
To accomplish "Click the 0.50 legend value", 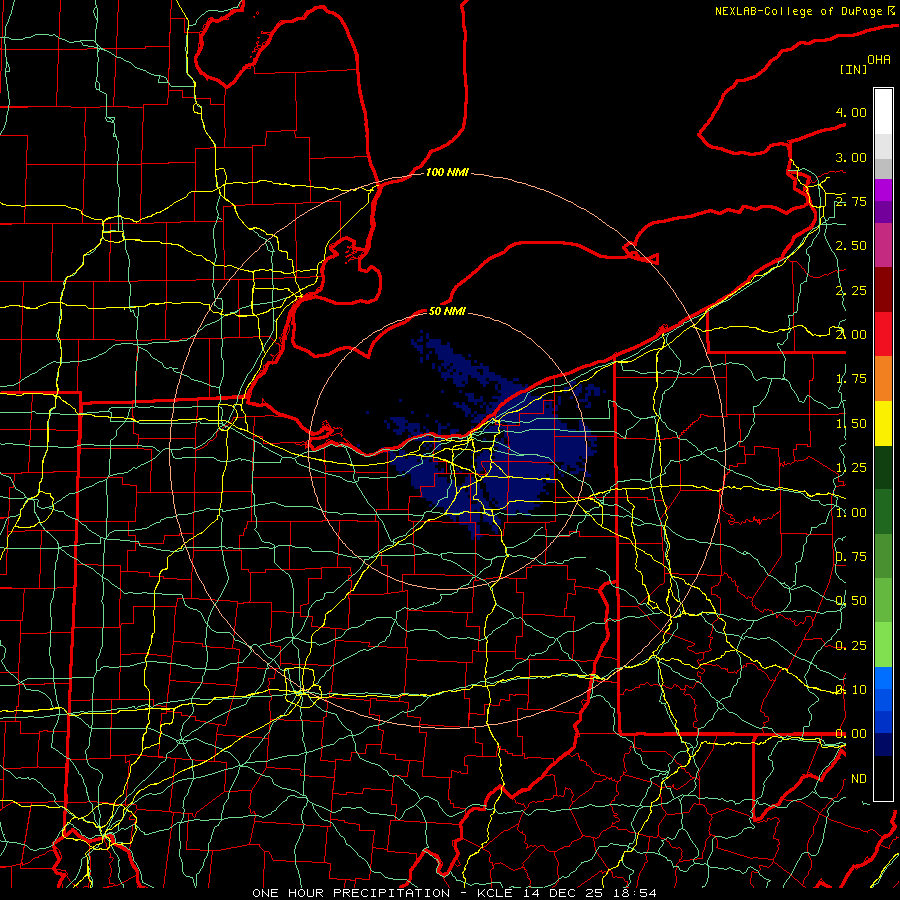I will (x=851, y=601).
